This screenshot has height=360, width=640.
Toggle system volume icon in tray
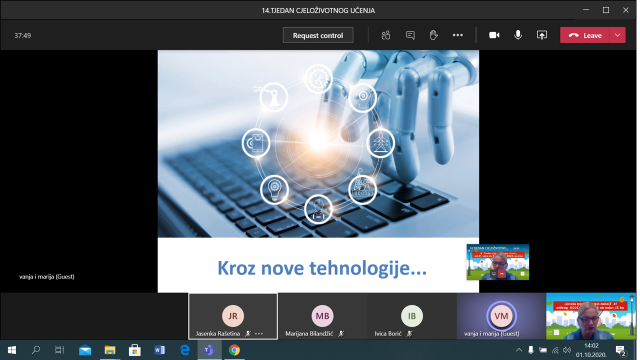pyautogui.click(x=567, y=350)
